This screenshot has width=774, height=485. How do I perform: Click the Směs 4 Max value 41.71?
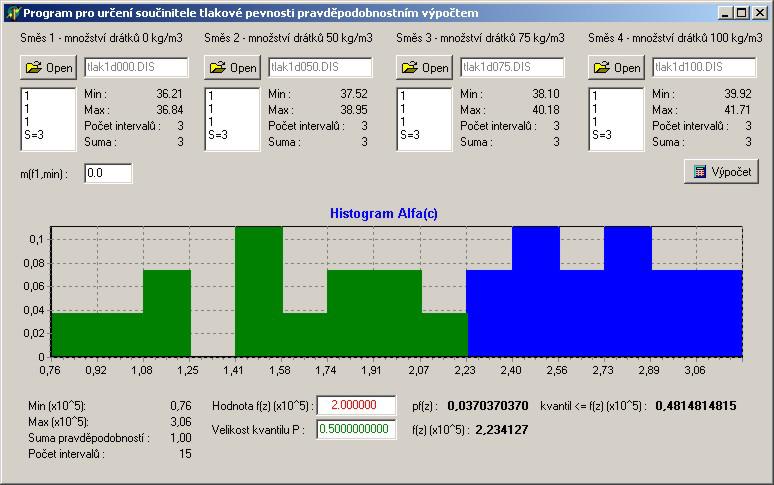pos(738,110)
